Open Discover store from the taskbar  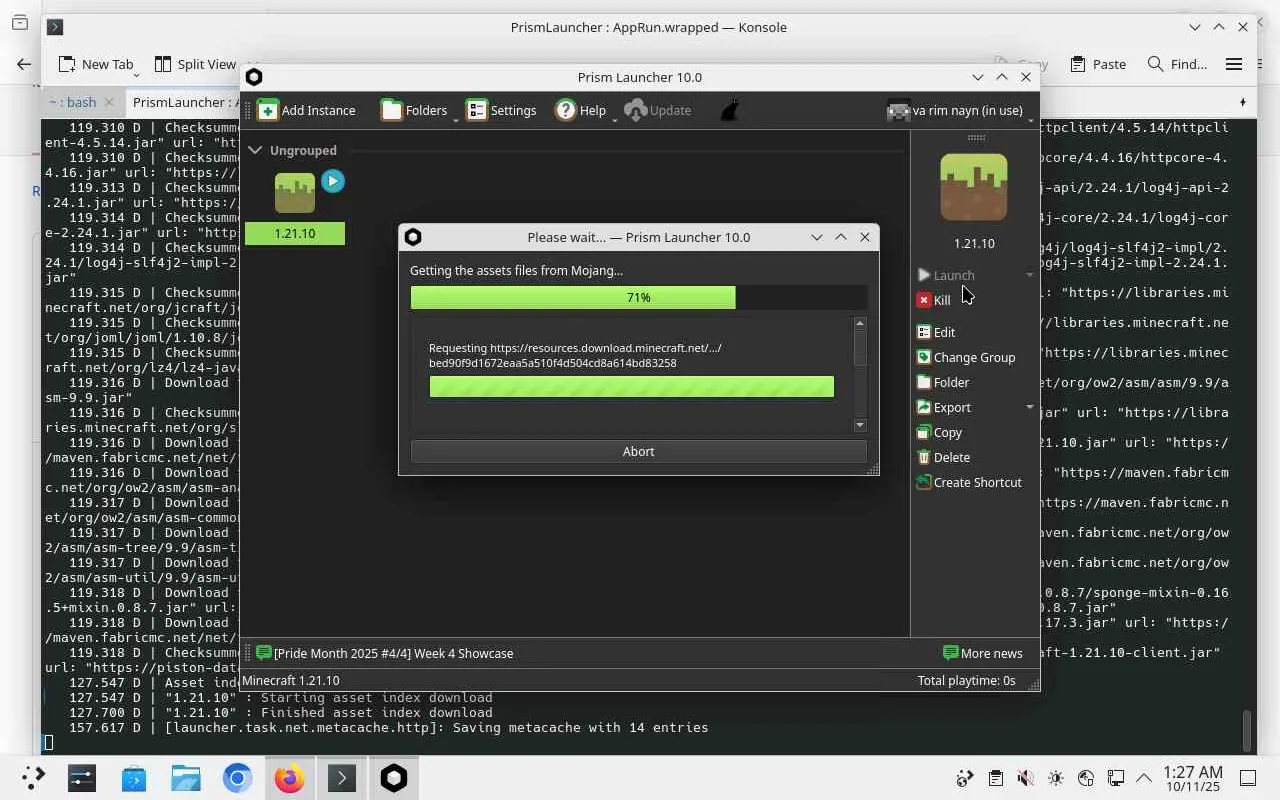click(134, 778)
